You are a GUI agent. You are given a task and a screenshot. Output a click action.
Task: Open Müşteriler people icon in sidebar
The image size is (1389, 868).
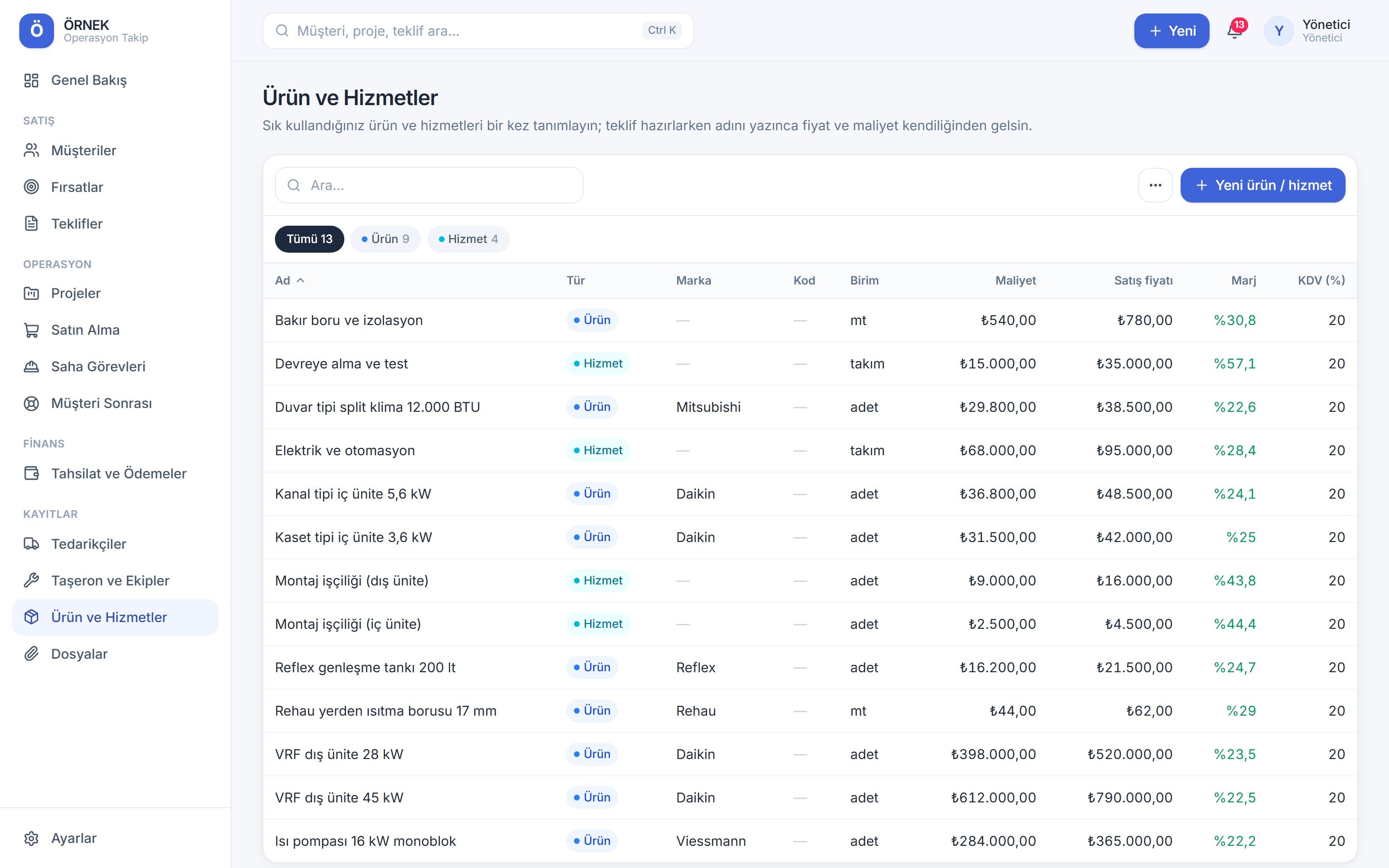coord(31,150)
